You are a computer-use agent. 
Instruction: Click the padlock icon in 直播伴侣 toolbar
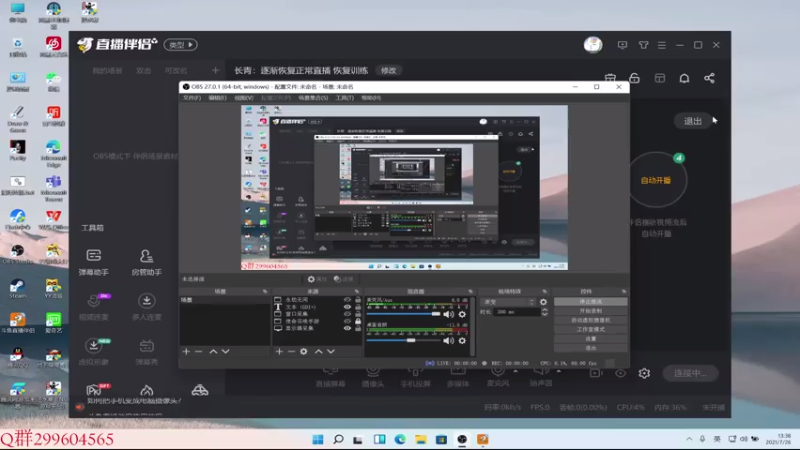tap(634, 78)
